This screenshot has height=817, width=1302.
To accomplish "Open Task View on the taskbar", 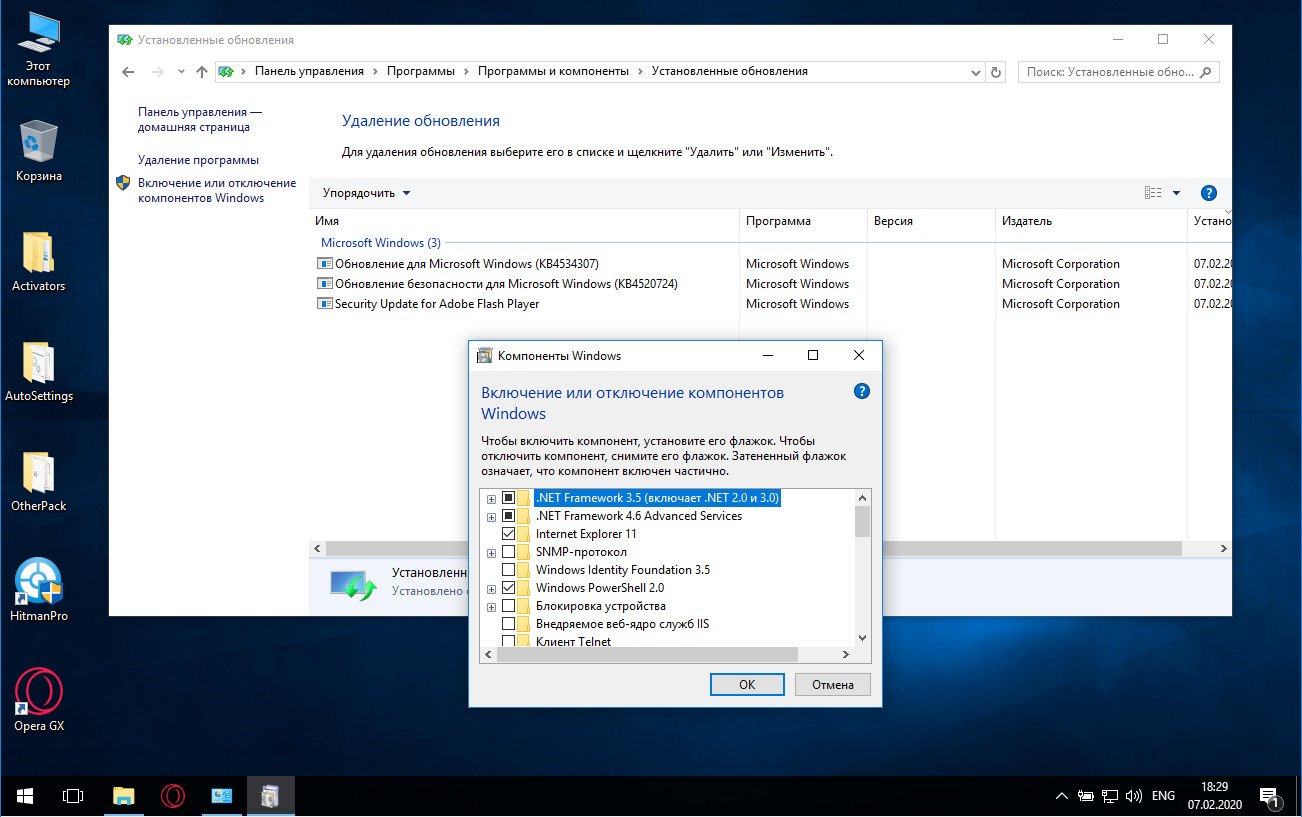I will click(x=73, y=796).
